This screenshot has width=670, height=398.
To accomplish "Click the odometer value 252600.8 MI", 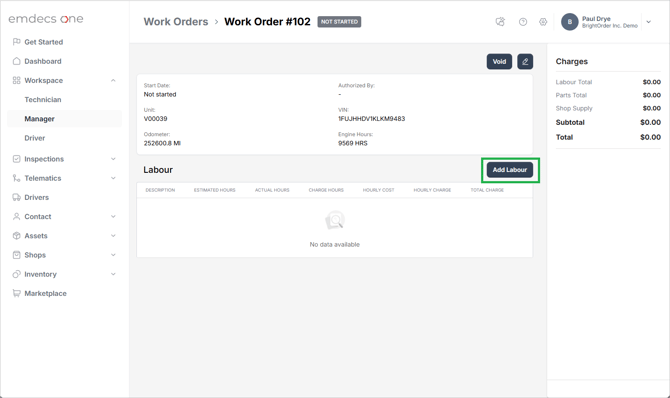I will pos(162,143).
